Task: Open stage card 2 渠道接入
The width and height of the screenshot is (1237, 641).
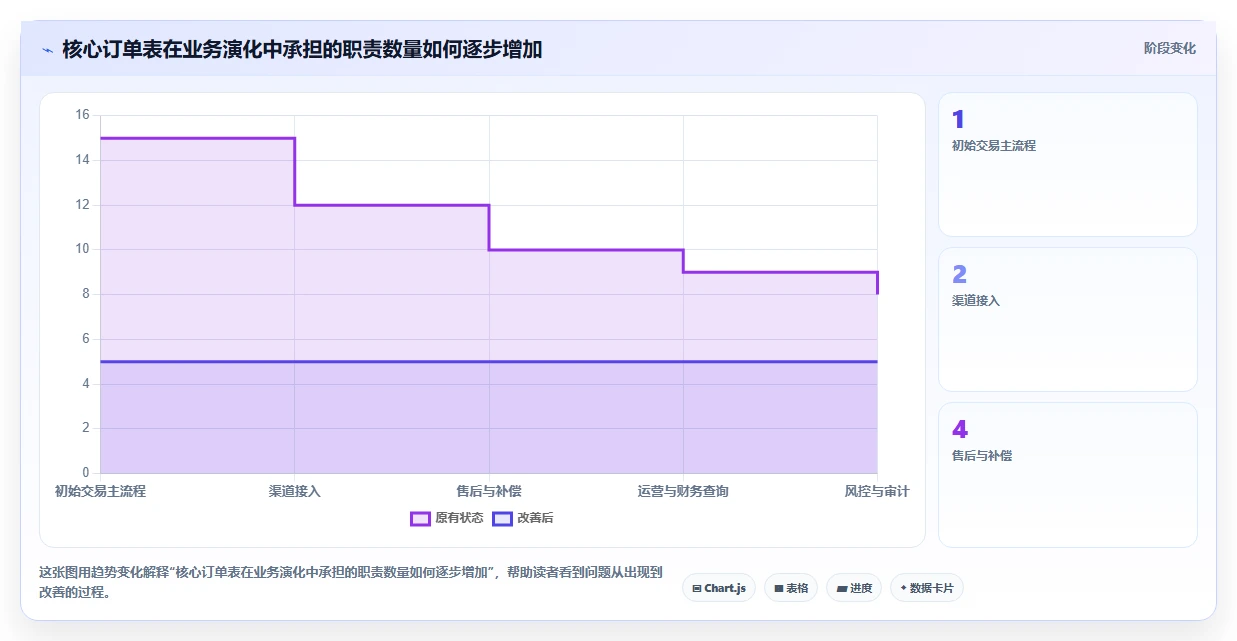Action: point(1067,319)
